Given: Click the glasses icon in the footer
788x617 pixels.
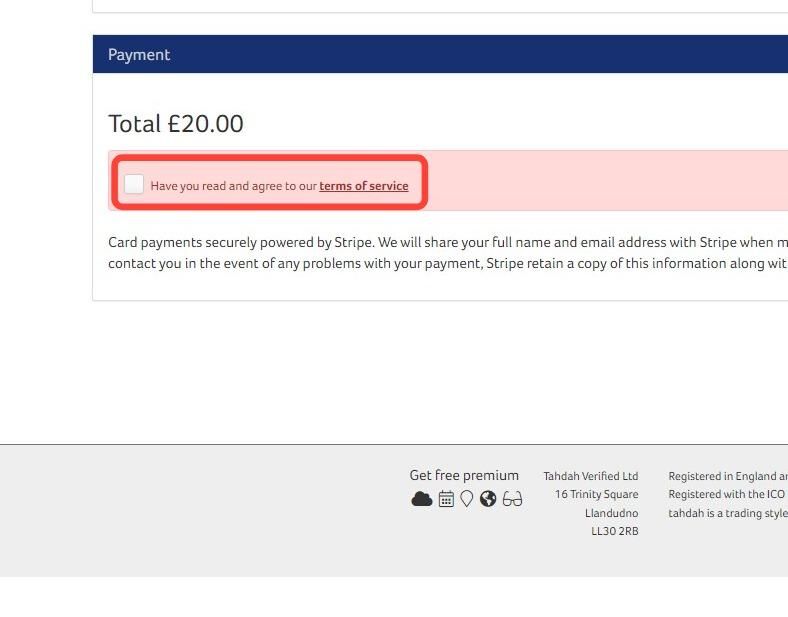Looking at the screenshot, I should (512, 499).
